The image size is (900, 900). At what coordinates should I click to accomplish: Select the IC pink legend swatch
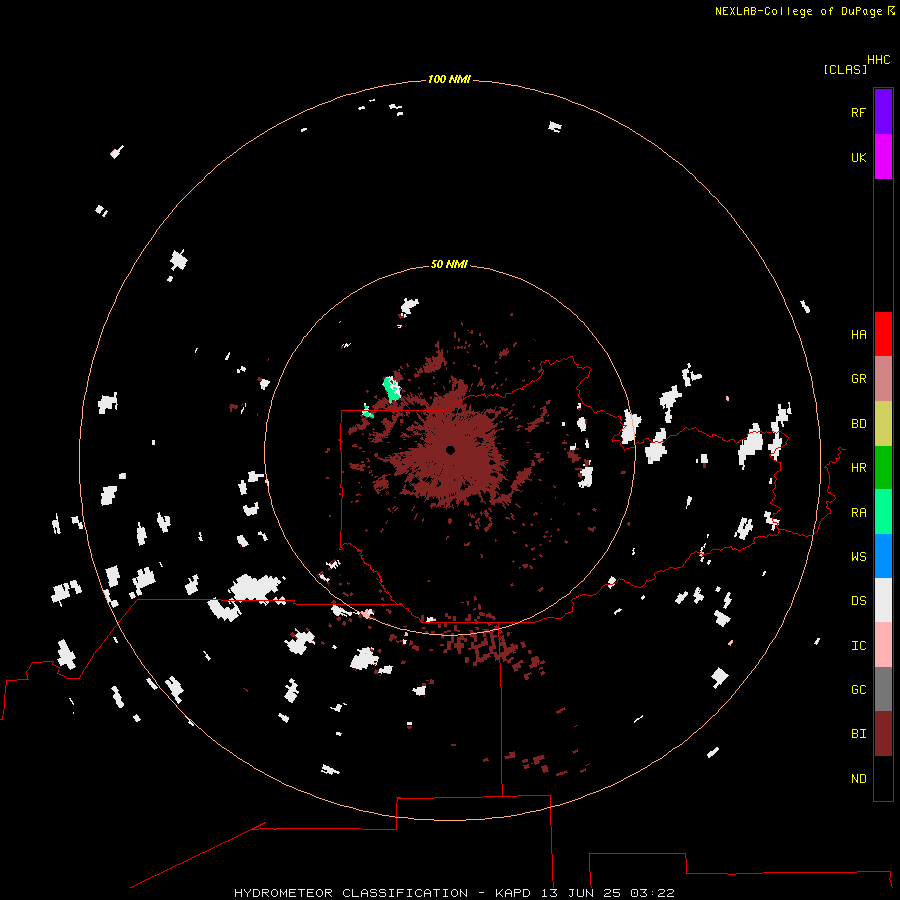883,645
